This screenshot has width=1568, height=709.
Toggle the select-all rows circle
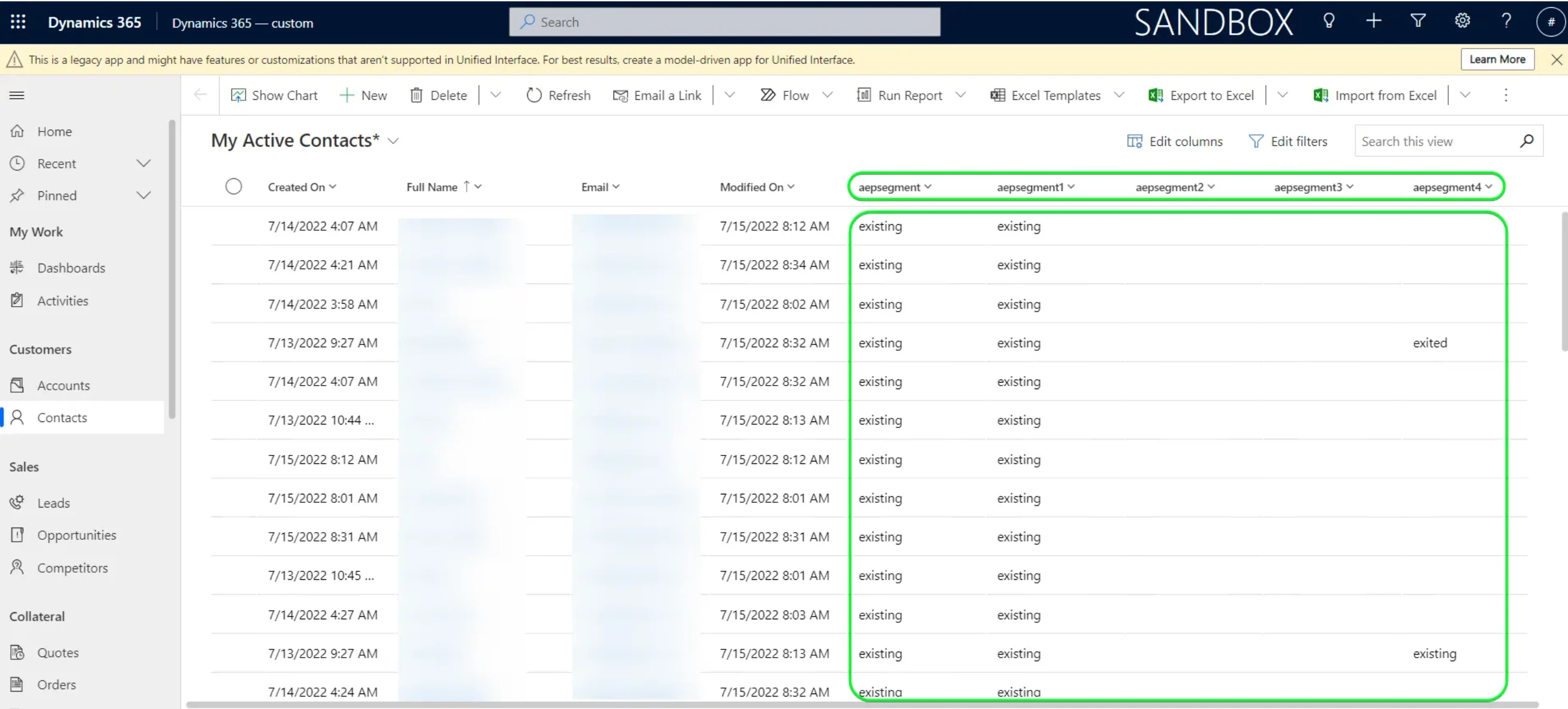(234, 187)
